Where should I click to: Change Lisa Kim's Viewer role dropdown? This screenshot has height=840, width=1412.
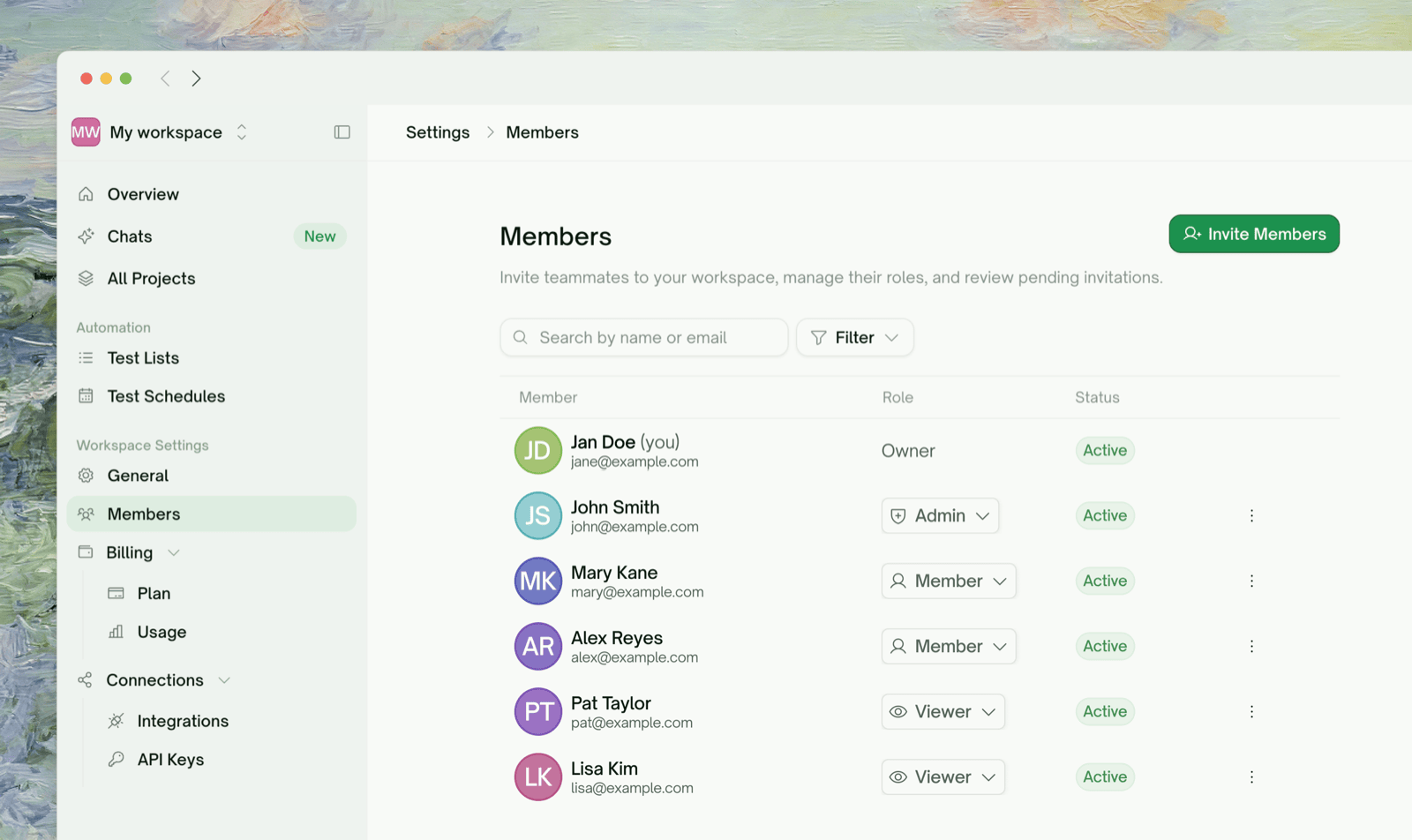943,776
